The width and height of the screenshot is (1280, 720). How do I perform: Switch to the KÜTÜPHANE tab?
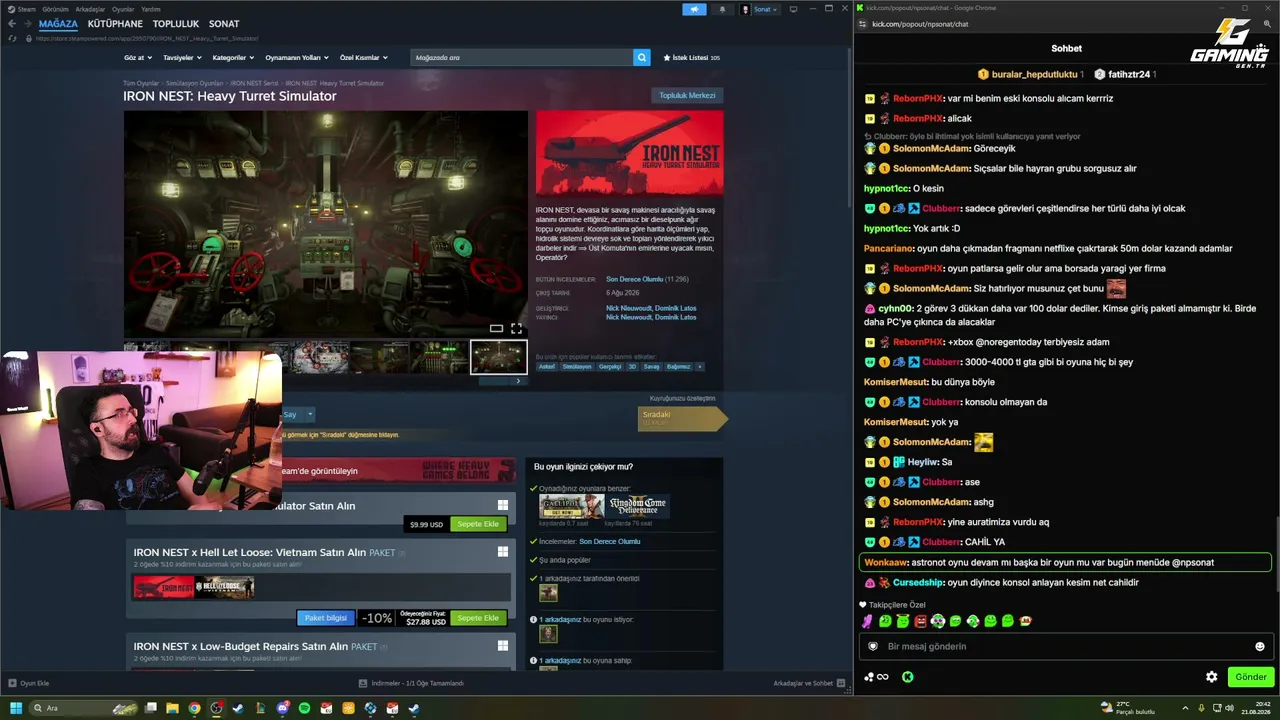coord(115,24)
